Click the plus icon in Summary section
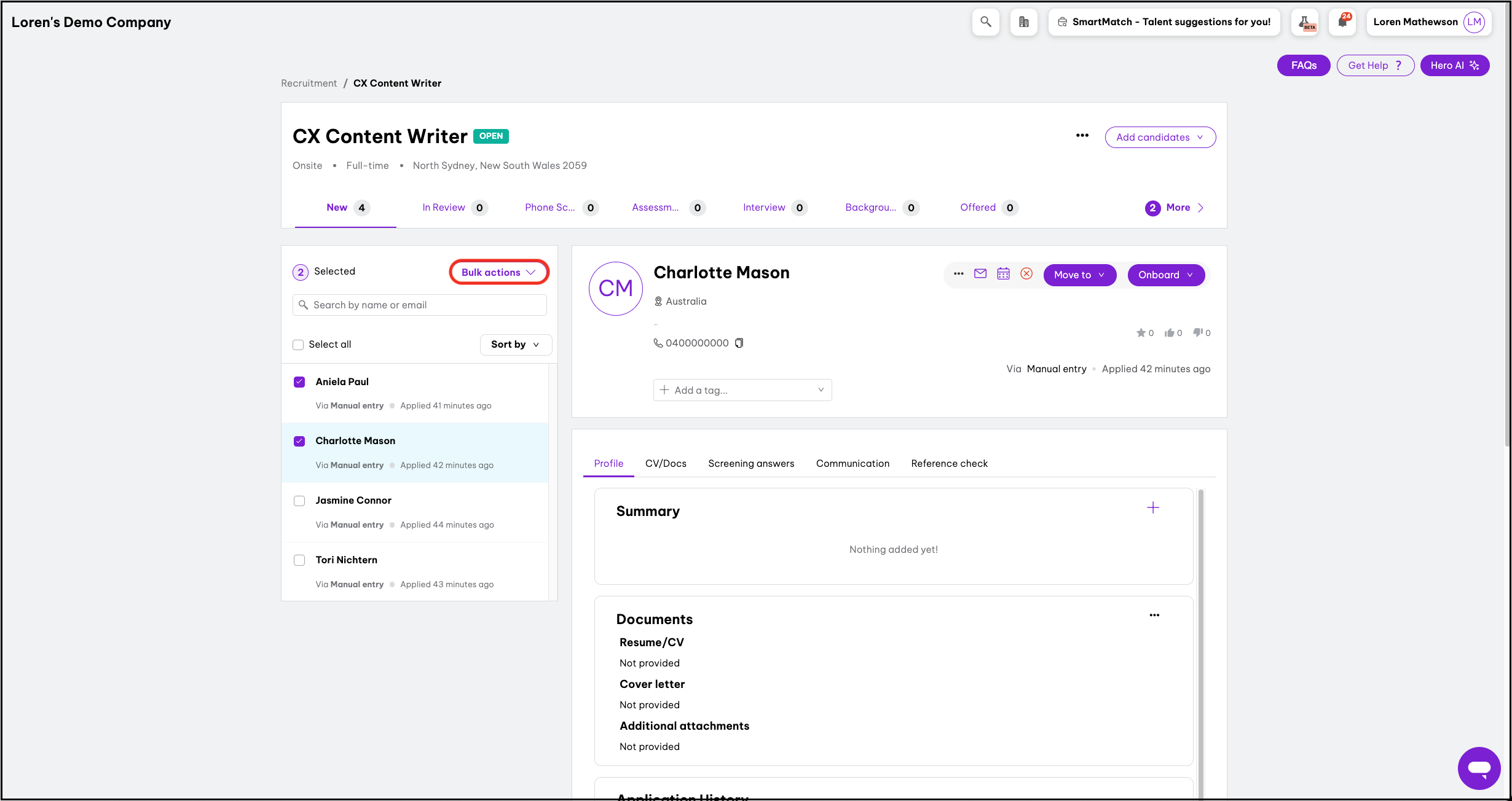The height and width of the screenshot is (801, 1512). pyautogui.click(x=1153, y=507)
